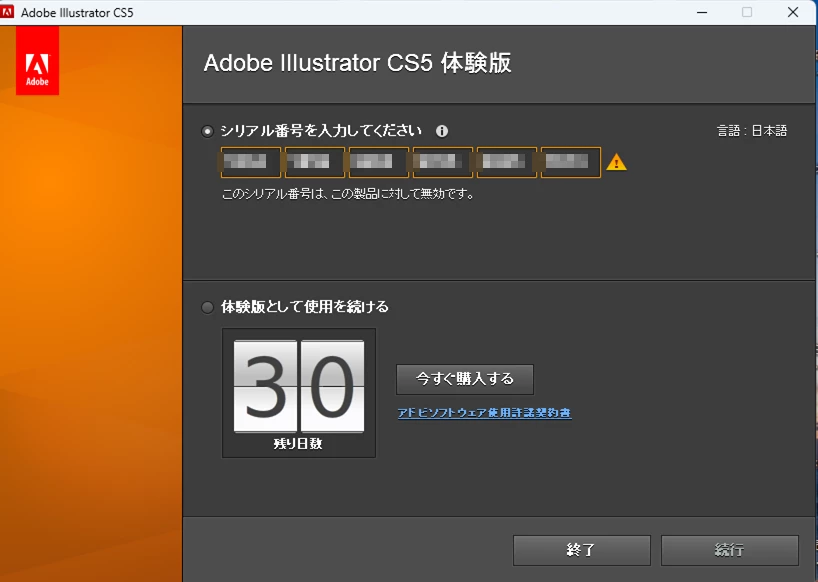The width and height of the screenshot is (818, 582).
Task: Click the Adobe Illustrator CS5 体験版 heading
Action: click(x=357, y=63)
